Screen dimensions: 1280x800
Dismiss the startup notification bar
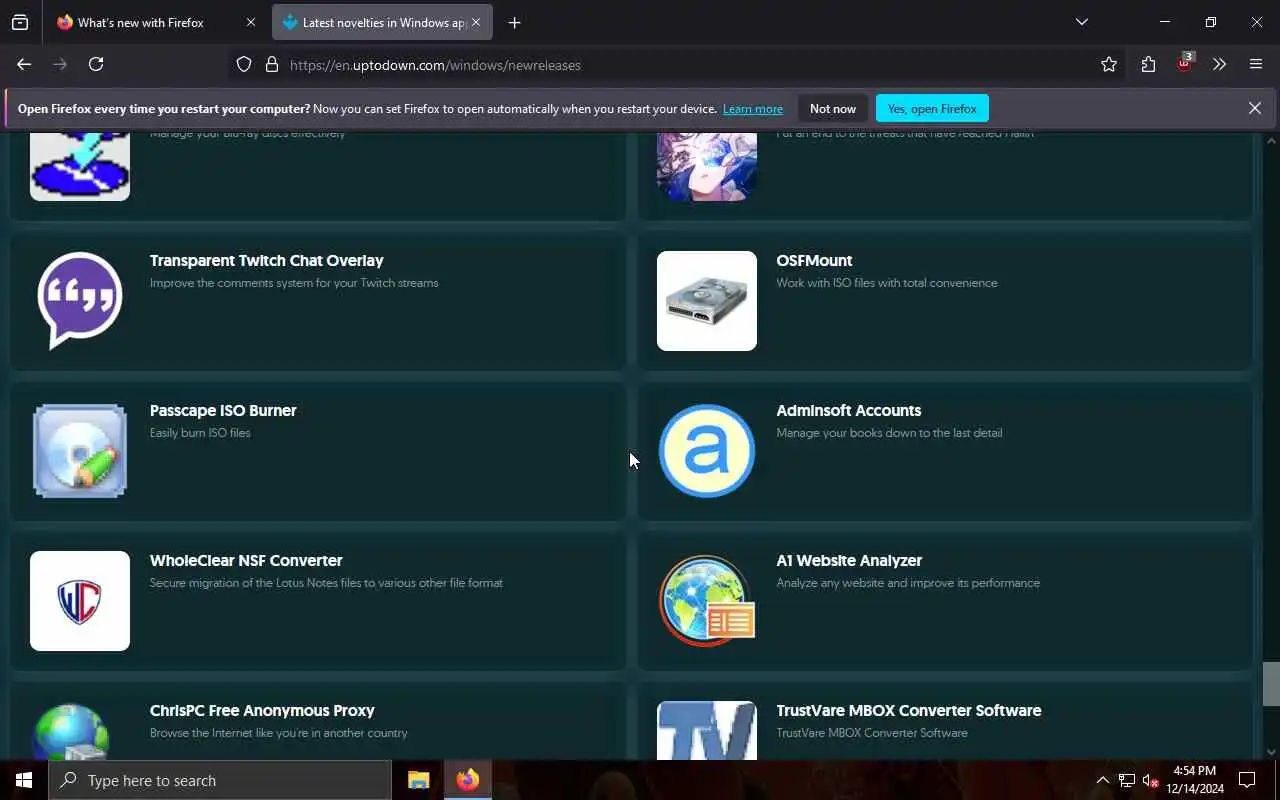pyautogui.click(x=1255, y=108)
